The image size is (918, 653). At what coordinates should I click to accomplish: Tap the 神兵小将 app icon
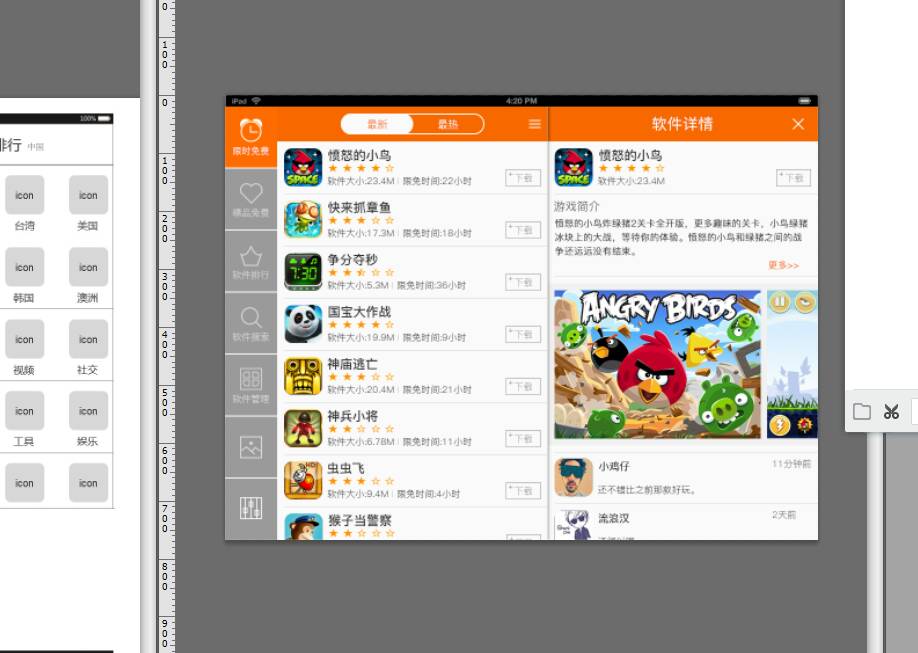tap(303, 428)
